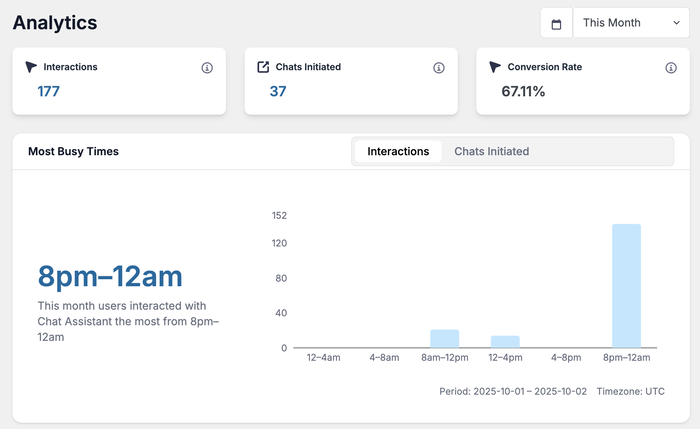
Task: Select the Interactions tab in Most Busy Times
Action: [398, 152]
